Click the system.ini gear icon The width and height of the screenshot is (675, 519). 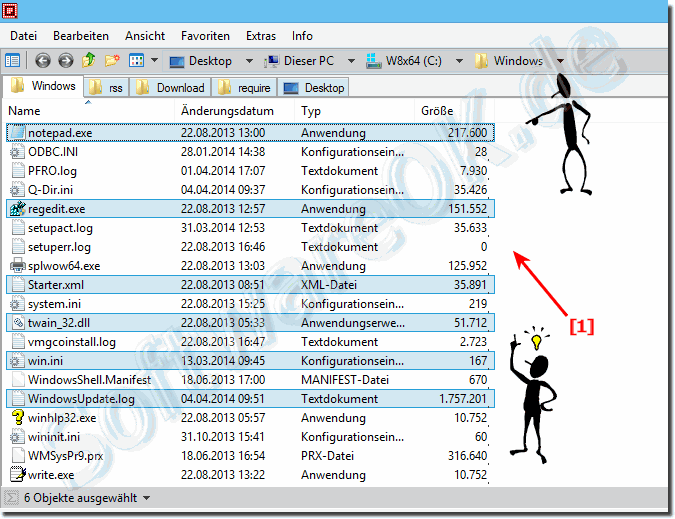pos(17,304)
